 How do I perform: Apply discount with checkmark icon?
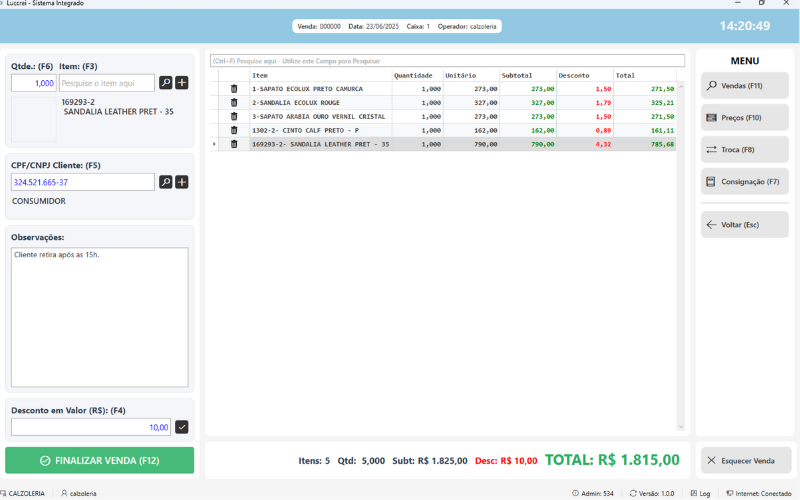point(182,427)
